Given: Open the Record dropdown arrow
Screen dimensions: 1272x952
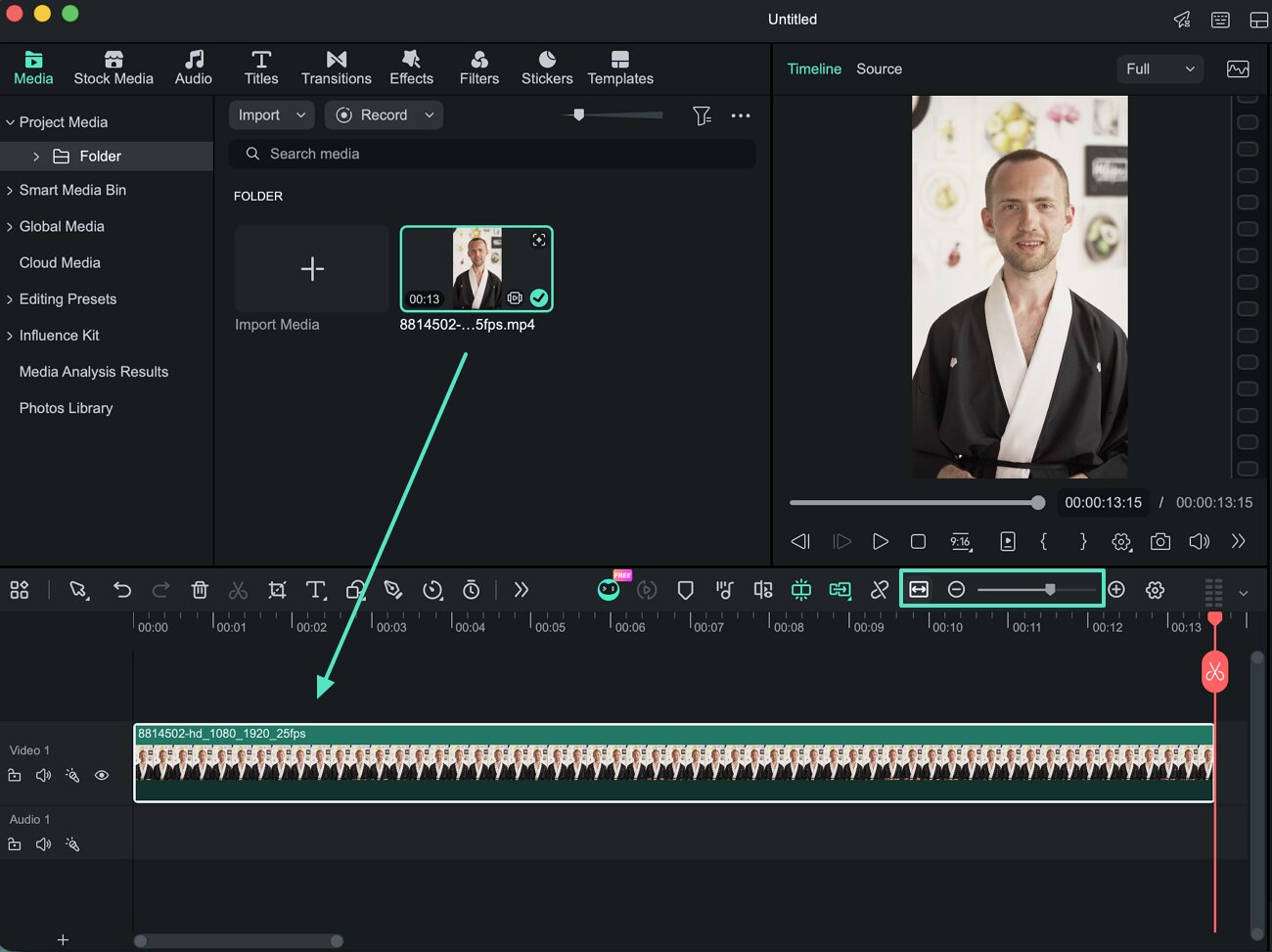Looking at the screenshot, I should (x=430, y=115).
